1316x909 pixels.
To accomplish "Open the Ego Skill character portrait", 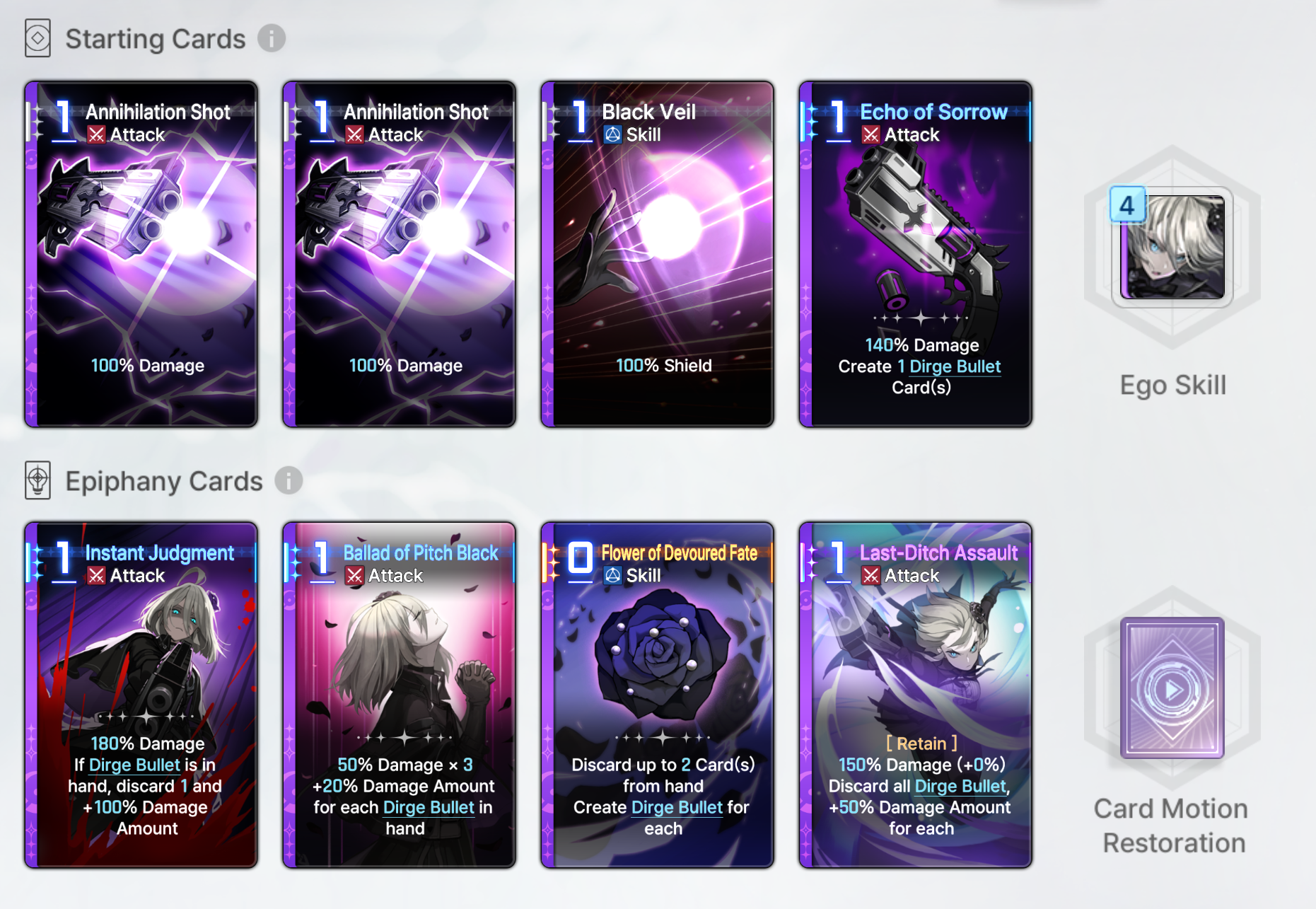I will coord(1172,247).
